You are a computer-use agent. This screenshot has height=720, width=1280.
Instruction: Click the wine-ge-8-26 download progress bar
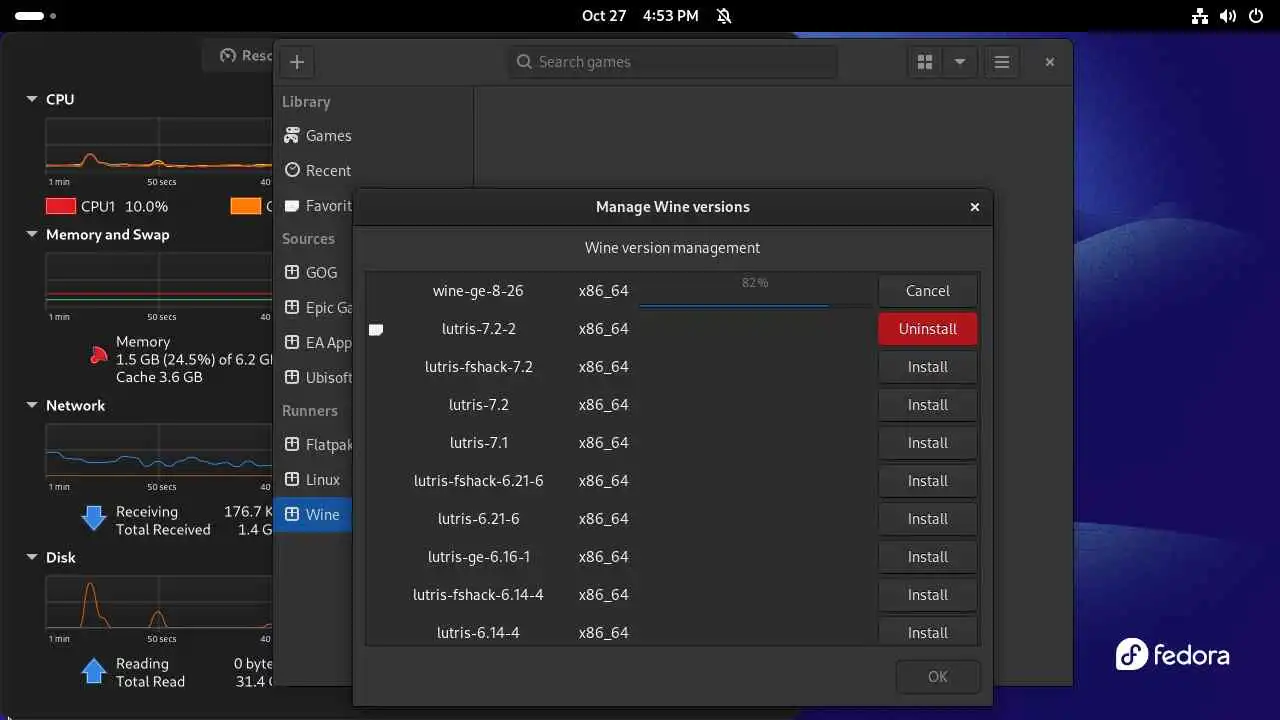755,305
